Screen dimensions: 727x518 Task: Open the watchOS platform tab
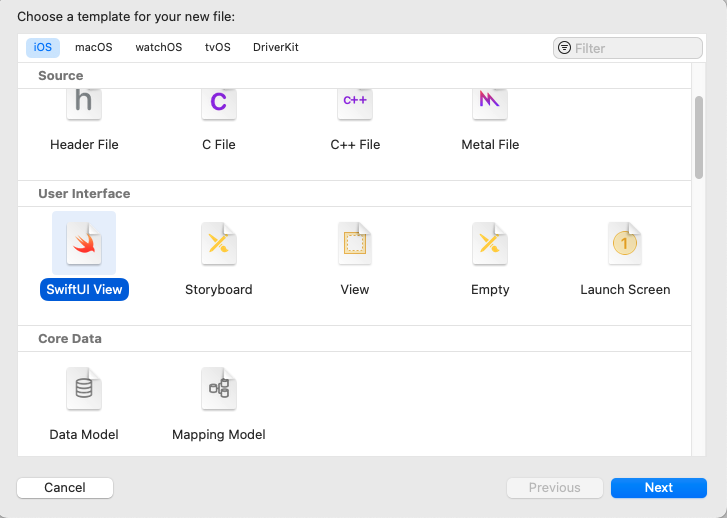pos(159,47)
